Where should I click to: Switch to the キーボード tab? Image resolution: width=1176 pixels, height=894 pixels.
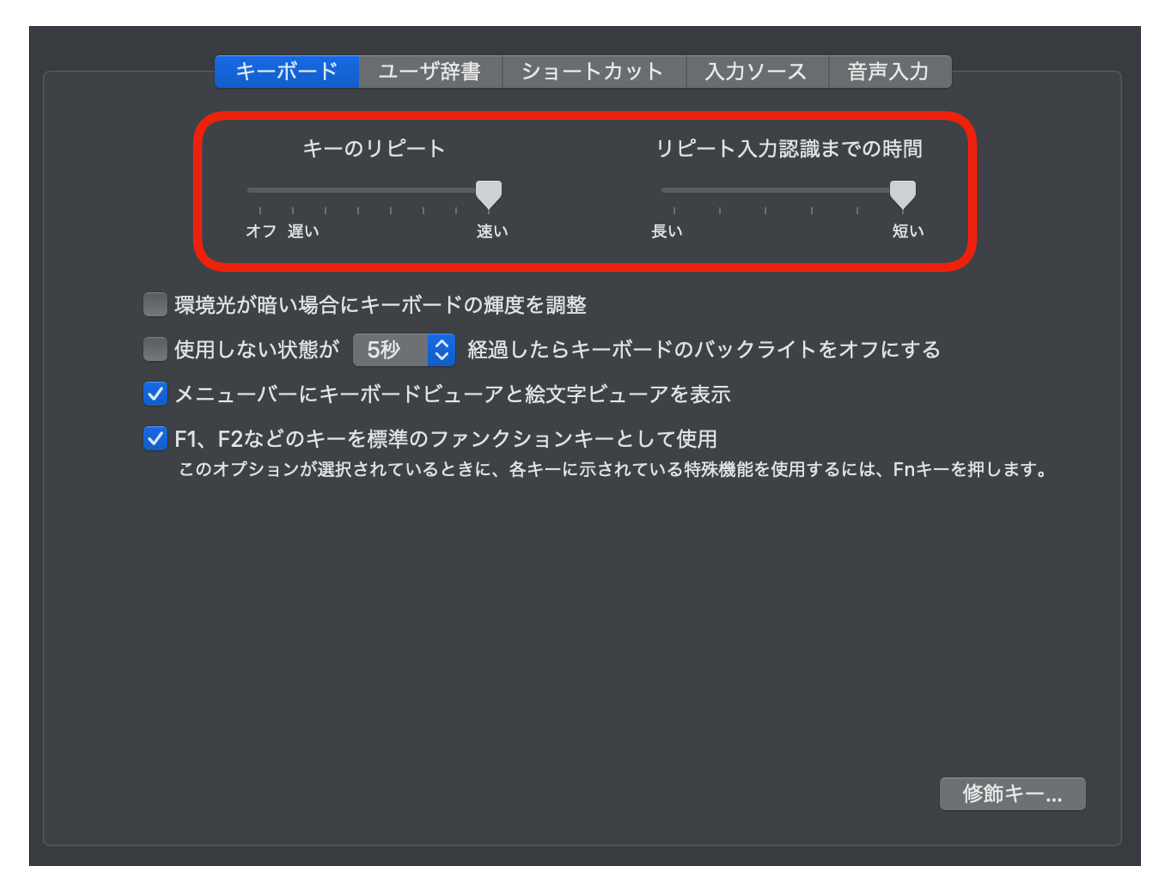tap(286, 72)
